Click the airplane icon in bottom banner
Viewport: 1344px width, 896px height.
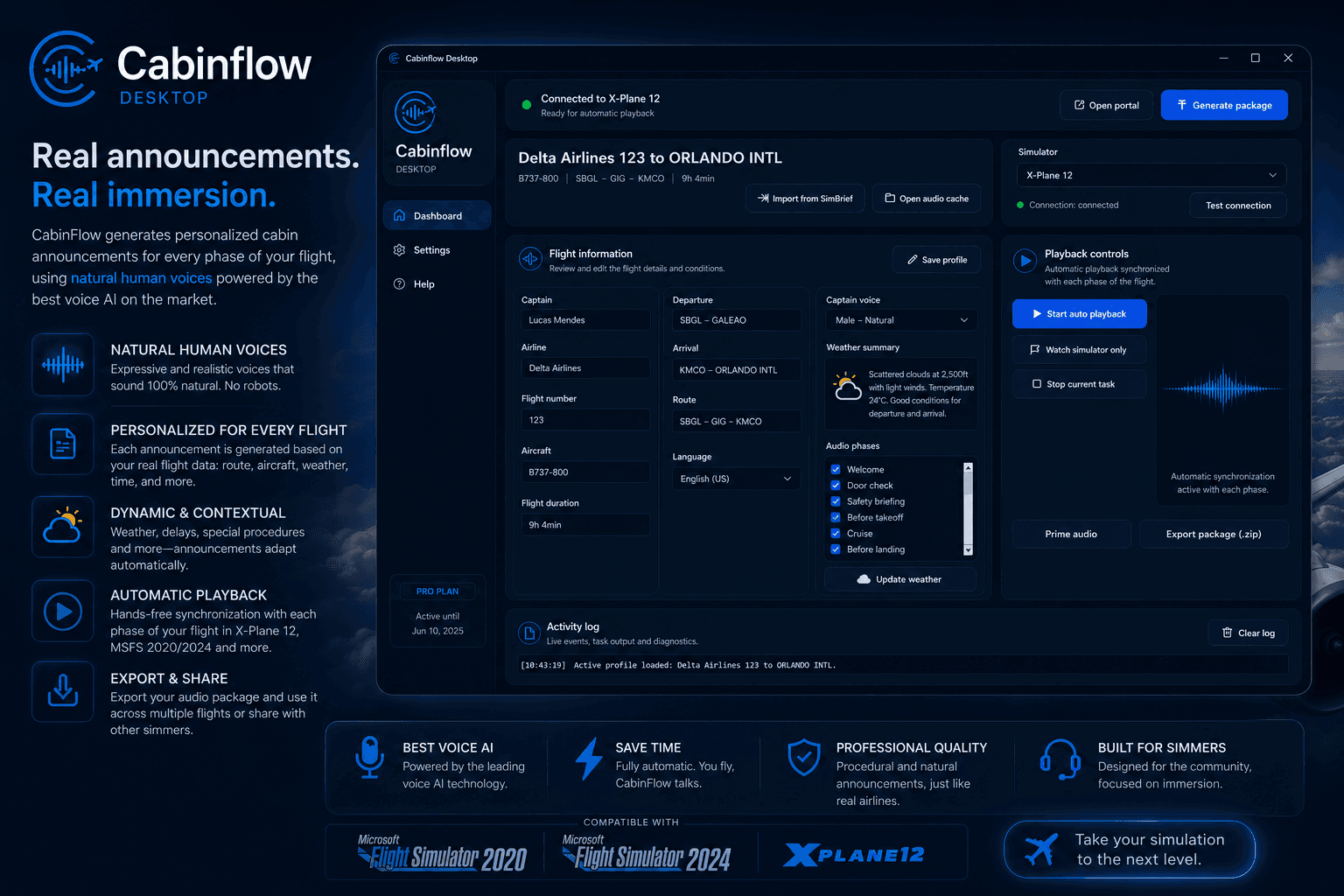(1041, 849)
